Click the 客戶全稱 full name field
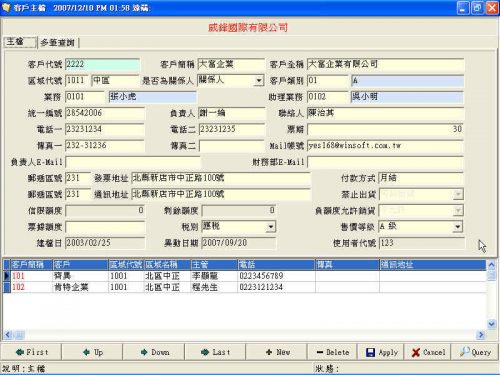Screen dimensions: 500x375 click(x=385, y=64)
